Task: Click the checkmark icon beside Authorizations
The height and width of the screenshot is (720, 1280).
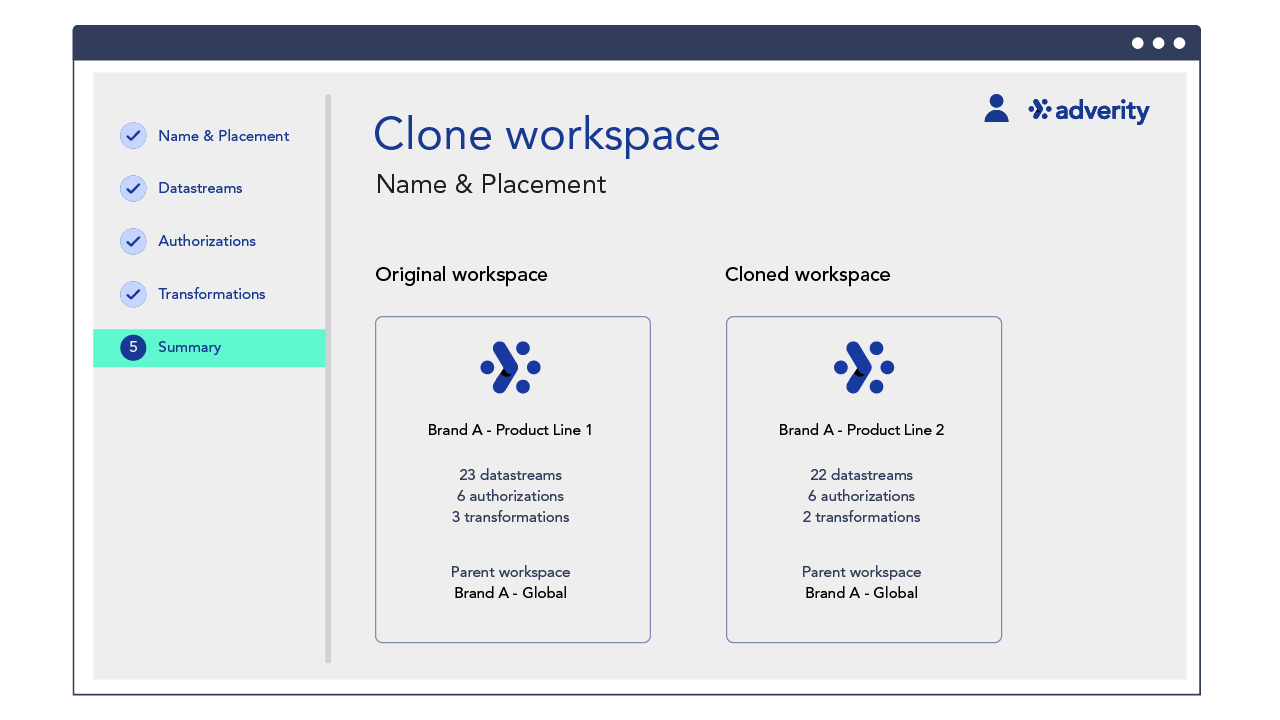Action: click(x=133, y=241)
